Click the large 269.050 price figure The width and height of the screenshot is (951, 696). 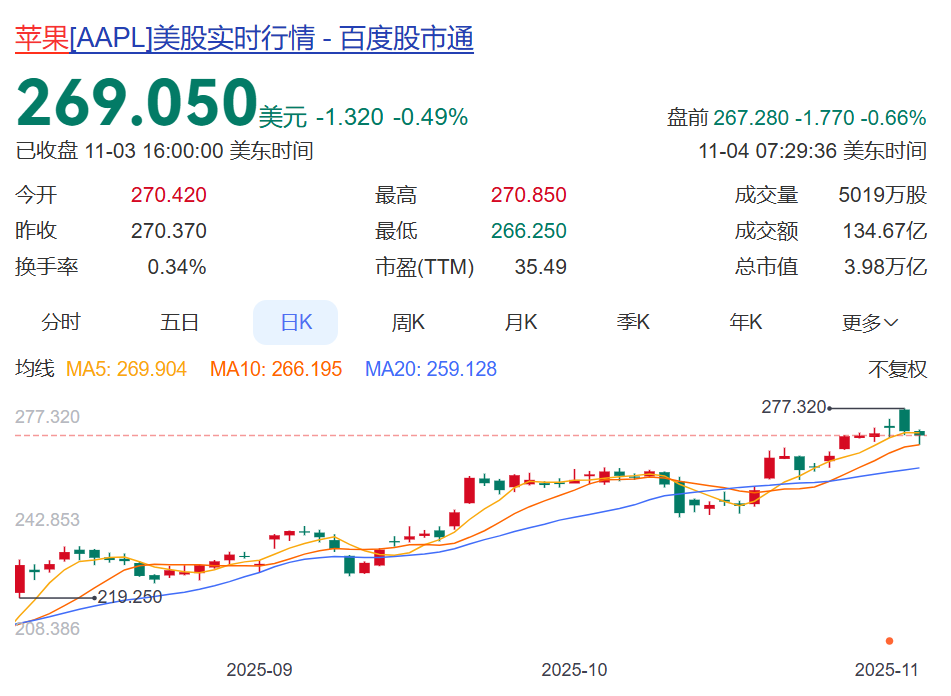(x=136, y=103)
